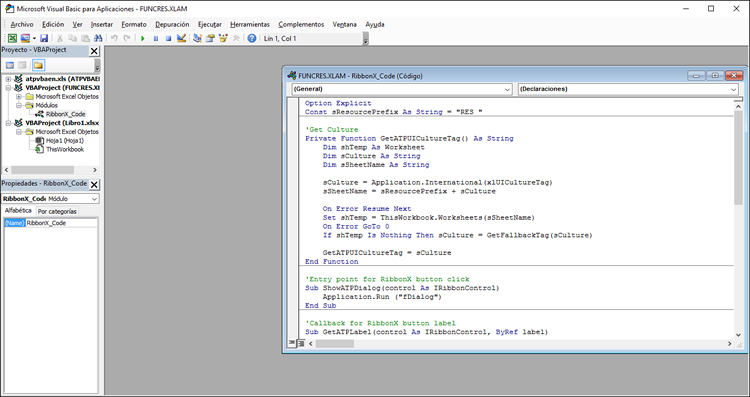Click the Cut scissors icon
The width and height of the screenshot is (750, 397).
click(x=60, y=38)
